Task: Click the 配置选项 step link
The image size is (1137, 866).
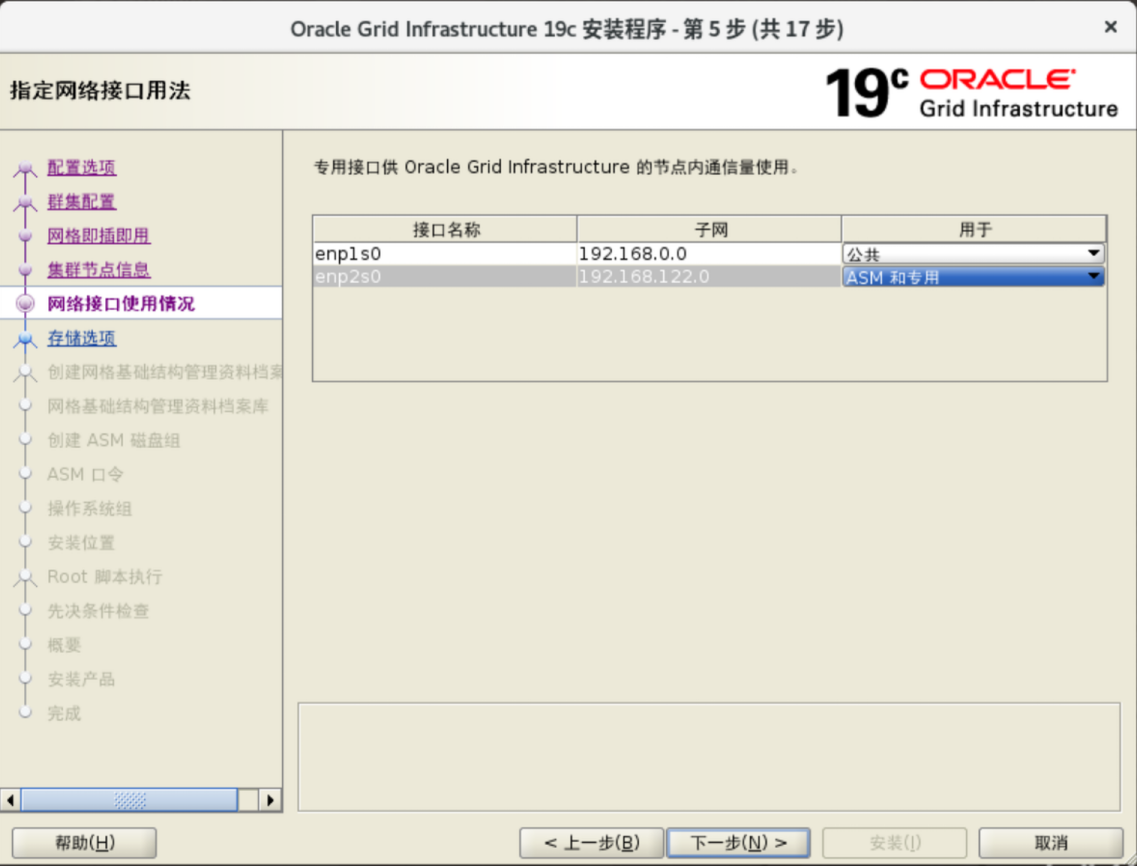Action: [82, 168]
